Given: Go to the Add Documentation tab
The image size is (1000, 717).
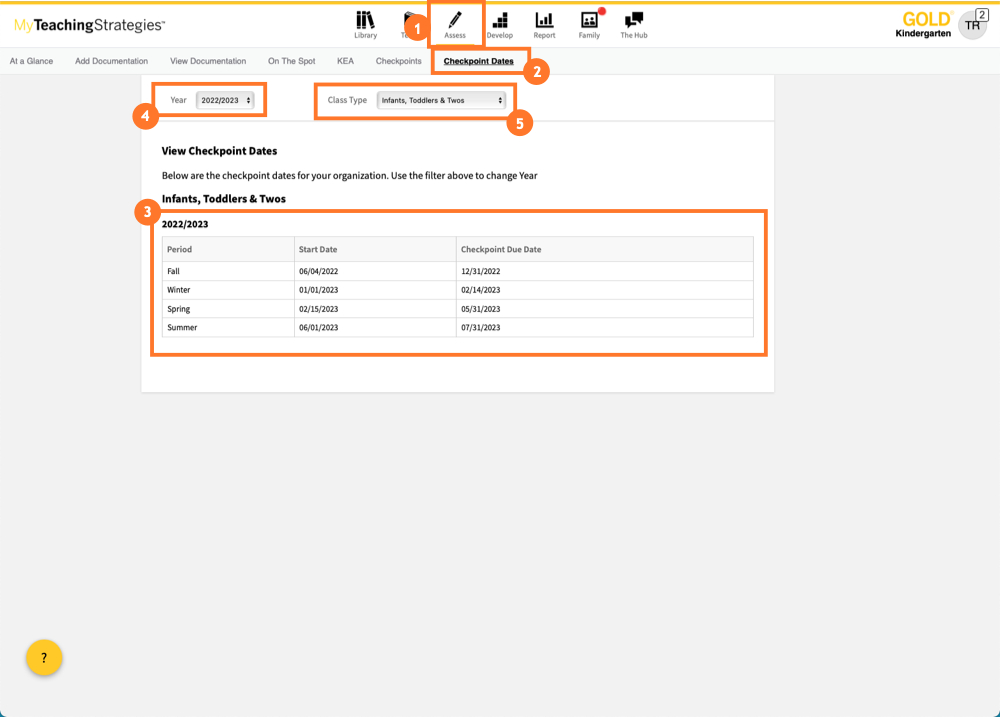Looking at the screenshot, I should coord(111,61).
